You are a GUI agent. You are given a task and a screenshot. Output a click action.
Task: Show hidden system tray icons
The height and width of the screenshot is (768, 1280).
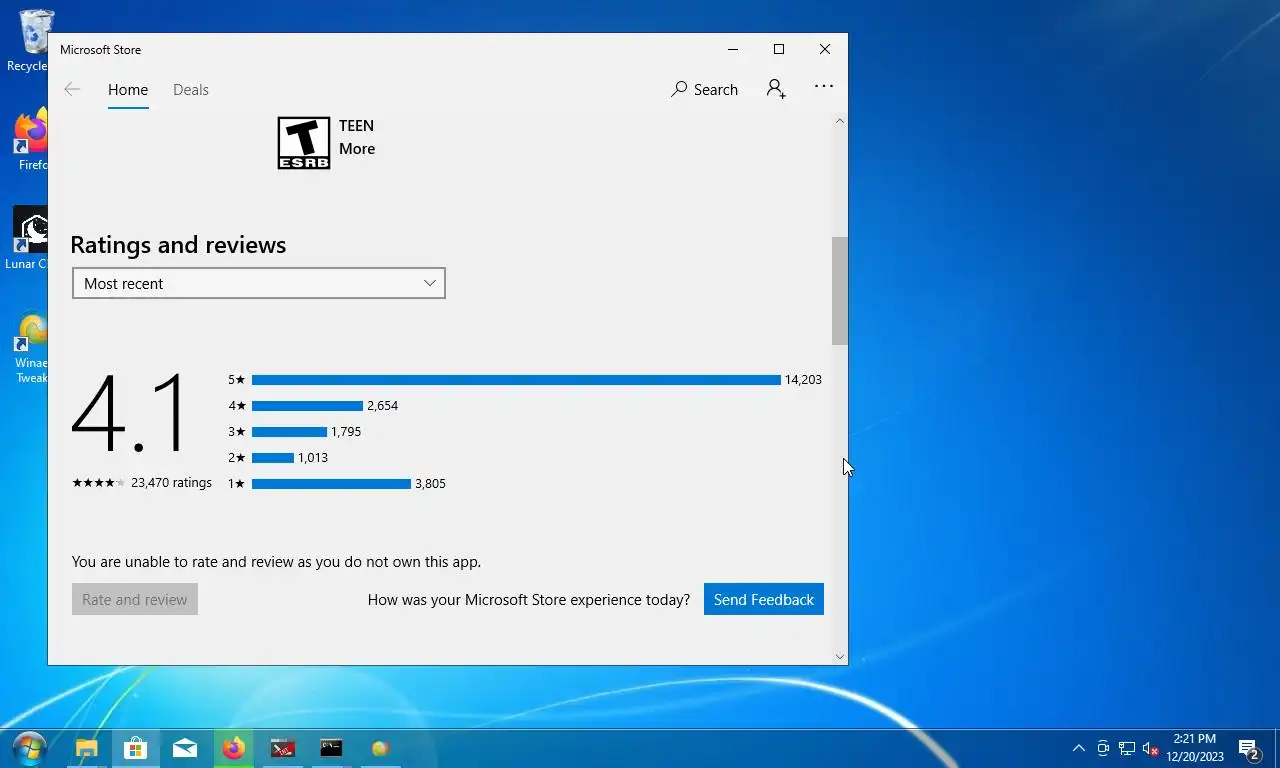(1078, 748)
